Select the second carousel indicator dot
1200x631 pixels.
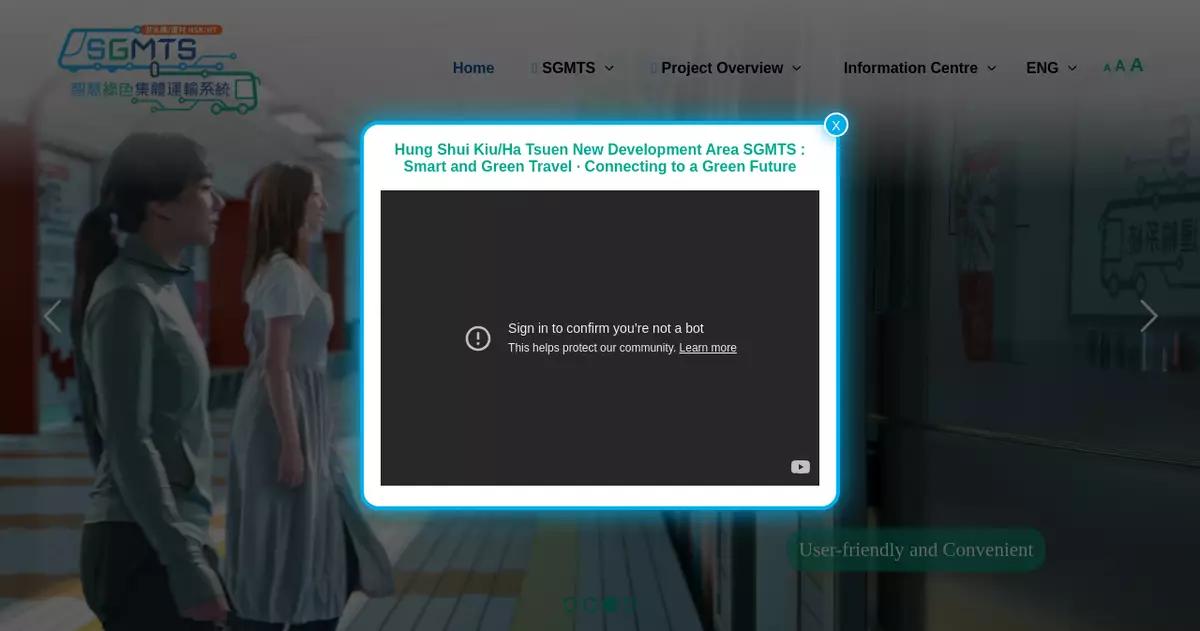(590, 604)
